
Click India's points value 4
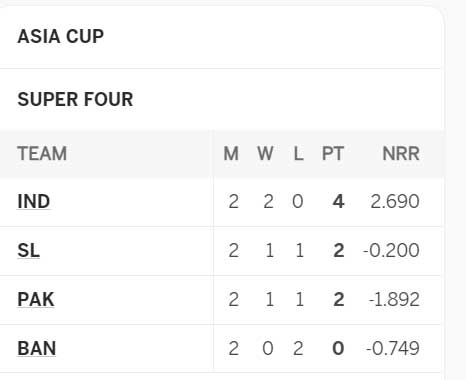(338, 202)
